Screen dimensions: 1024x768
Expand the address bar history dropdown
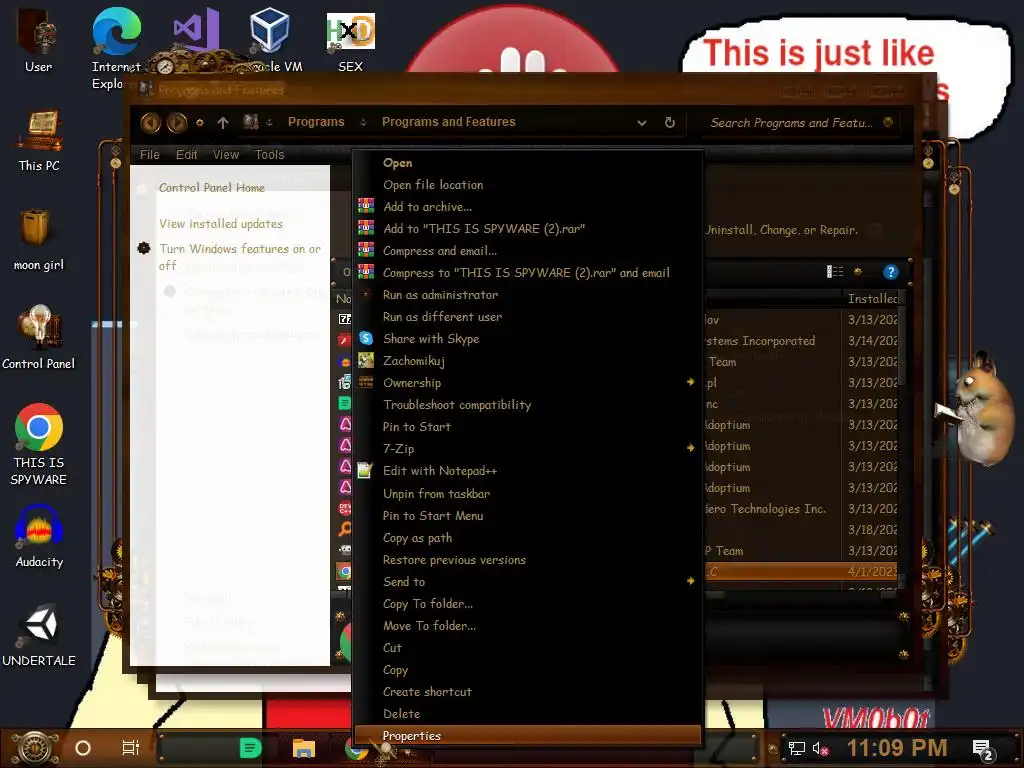tap(642, 123)
